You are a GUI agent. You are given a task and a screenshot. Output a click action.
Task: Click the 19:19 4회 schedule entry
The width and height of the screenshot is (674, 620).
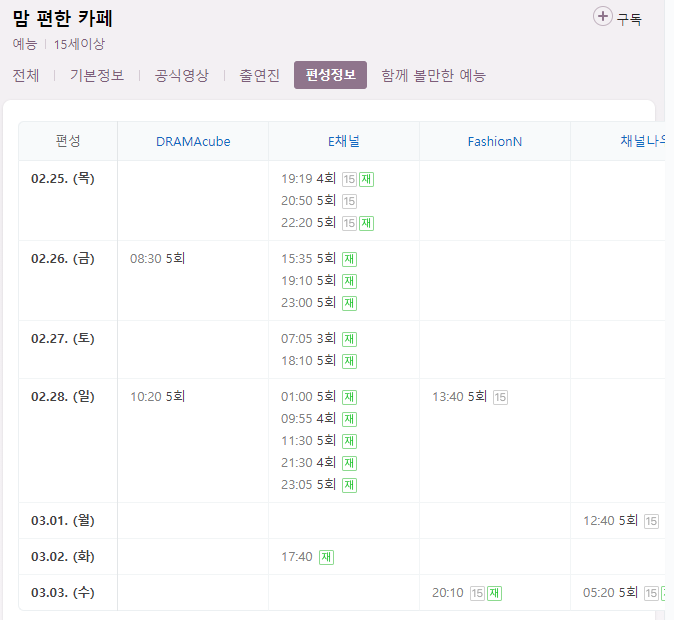point(308,178)
